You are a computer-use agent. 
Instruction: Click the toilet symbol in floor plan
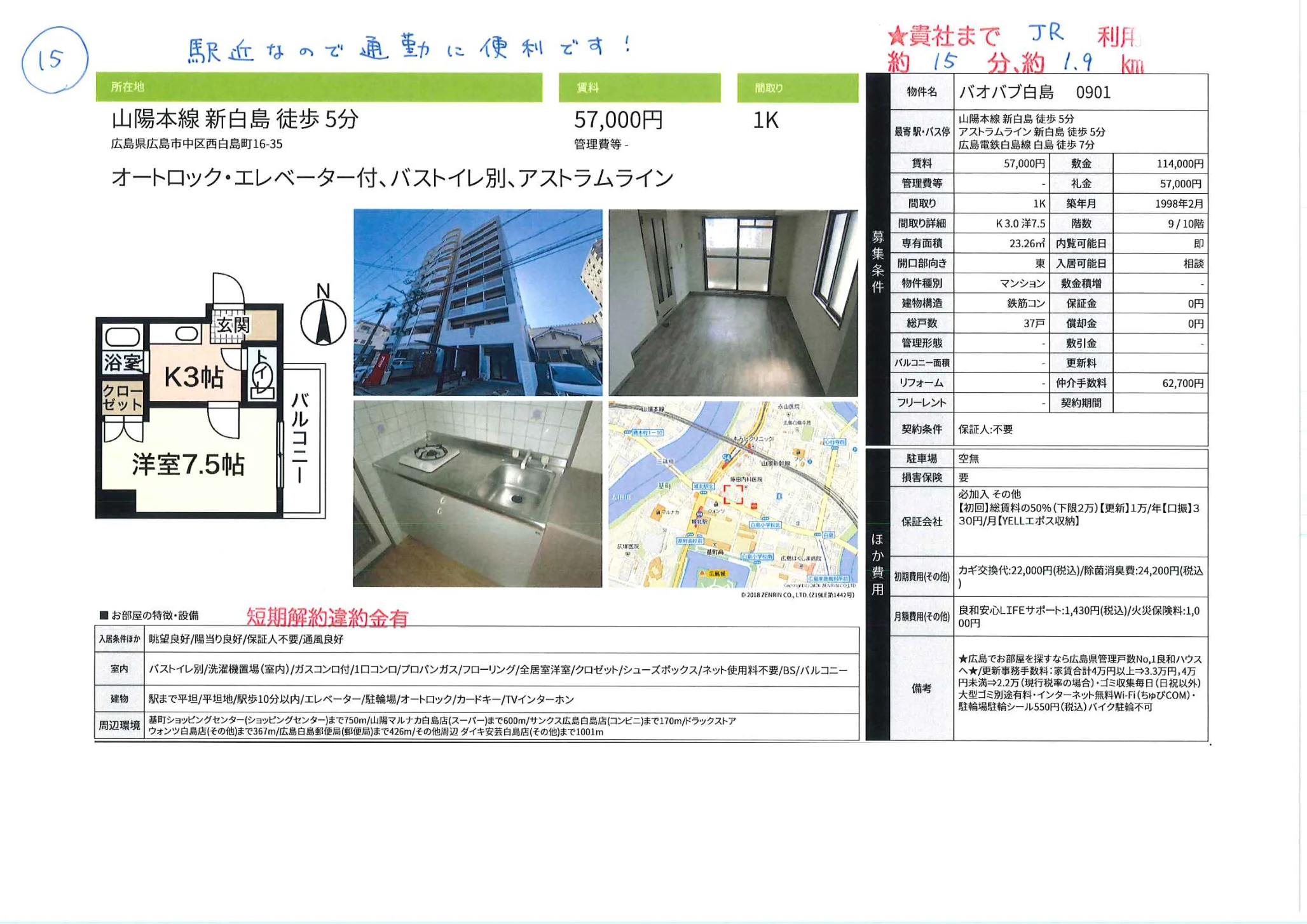click(x=262, y=375)
